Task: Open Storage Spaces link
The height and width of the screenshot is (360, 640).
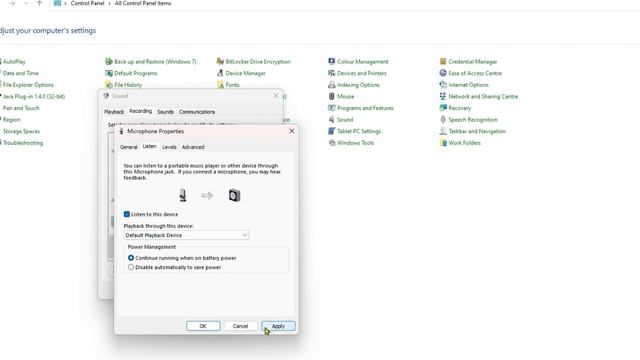Action: (x=21, y=131)
